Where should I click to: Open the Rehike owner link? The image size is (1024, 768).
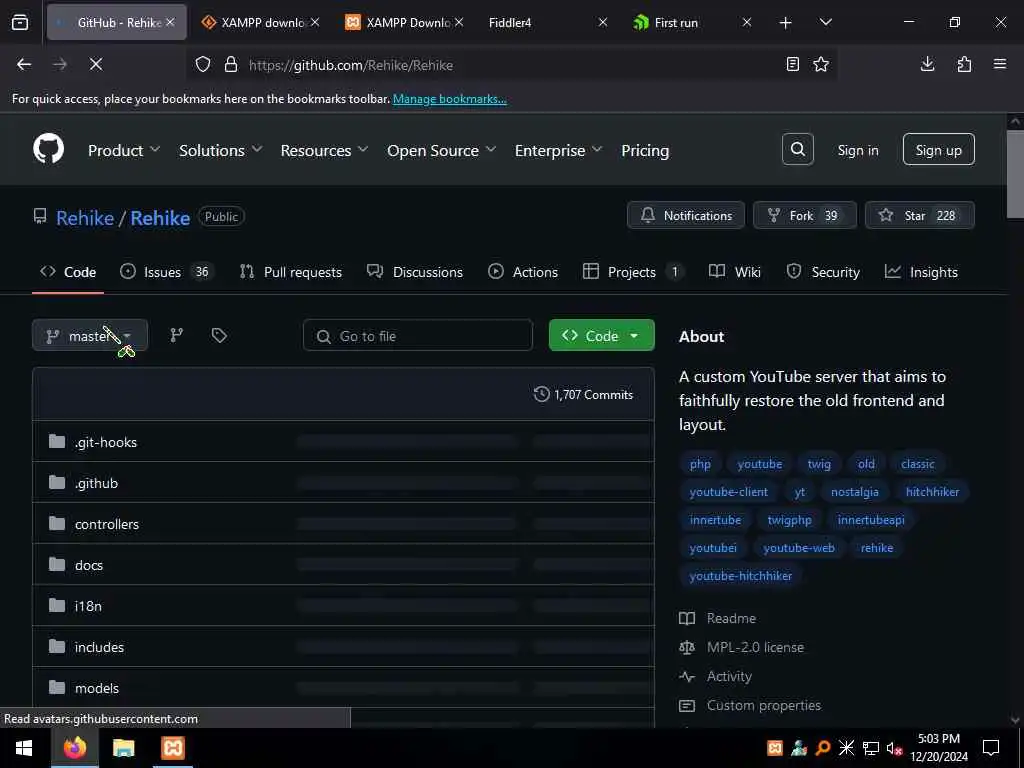point(85,217)
